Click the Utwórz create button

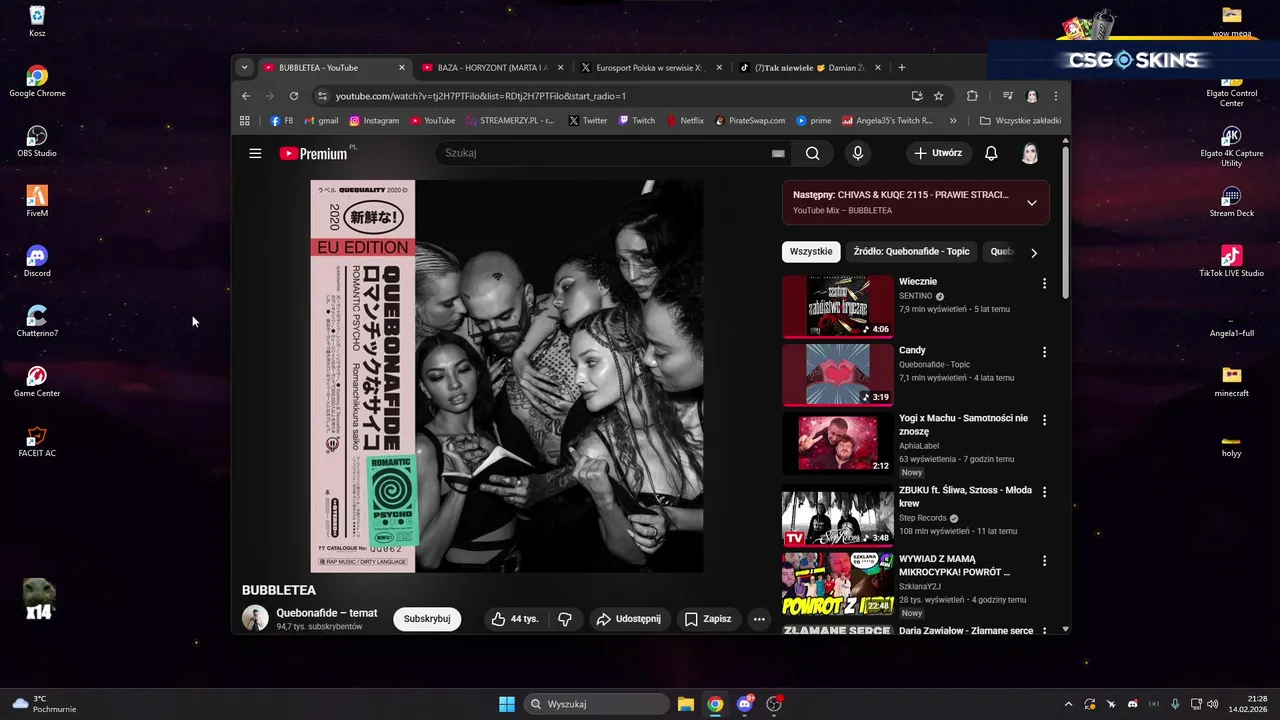click(x=937, y=153)
